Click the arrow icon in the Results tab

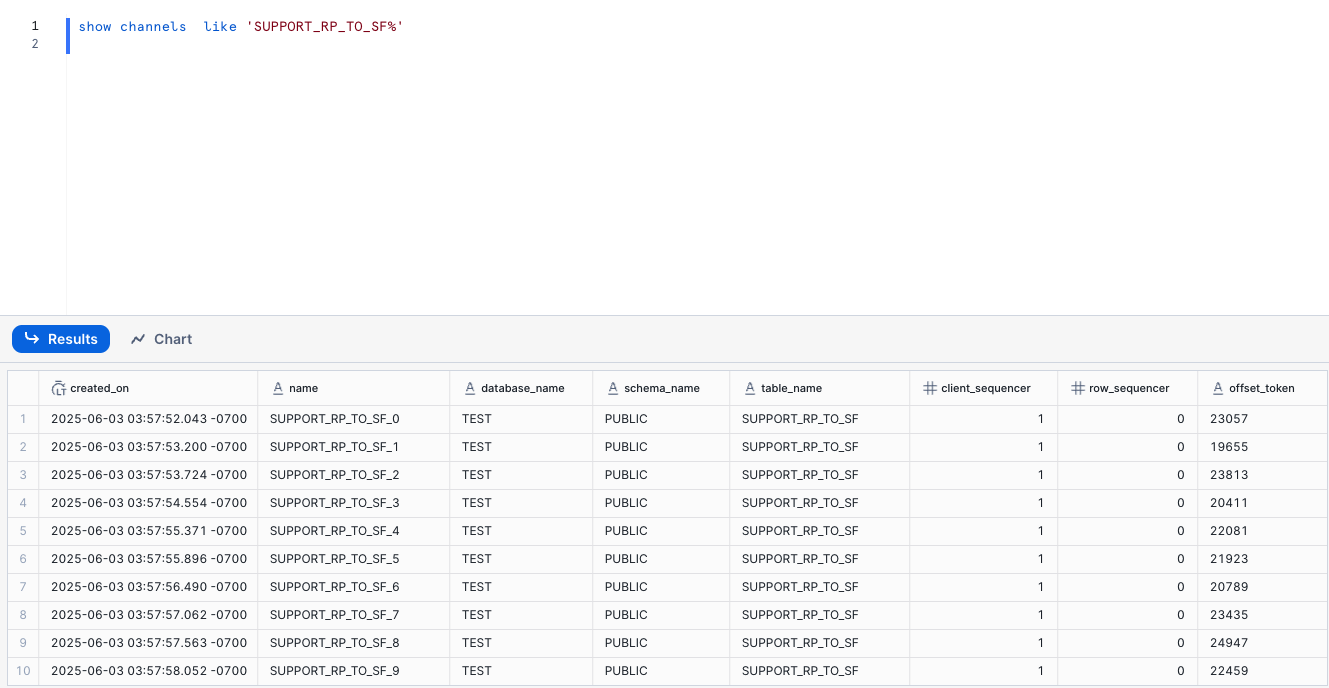32,339
